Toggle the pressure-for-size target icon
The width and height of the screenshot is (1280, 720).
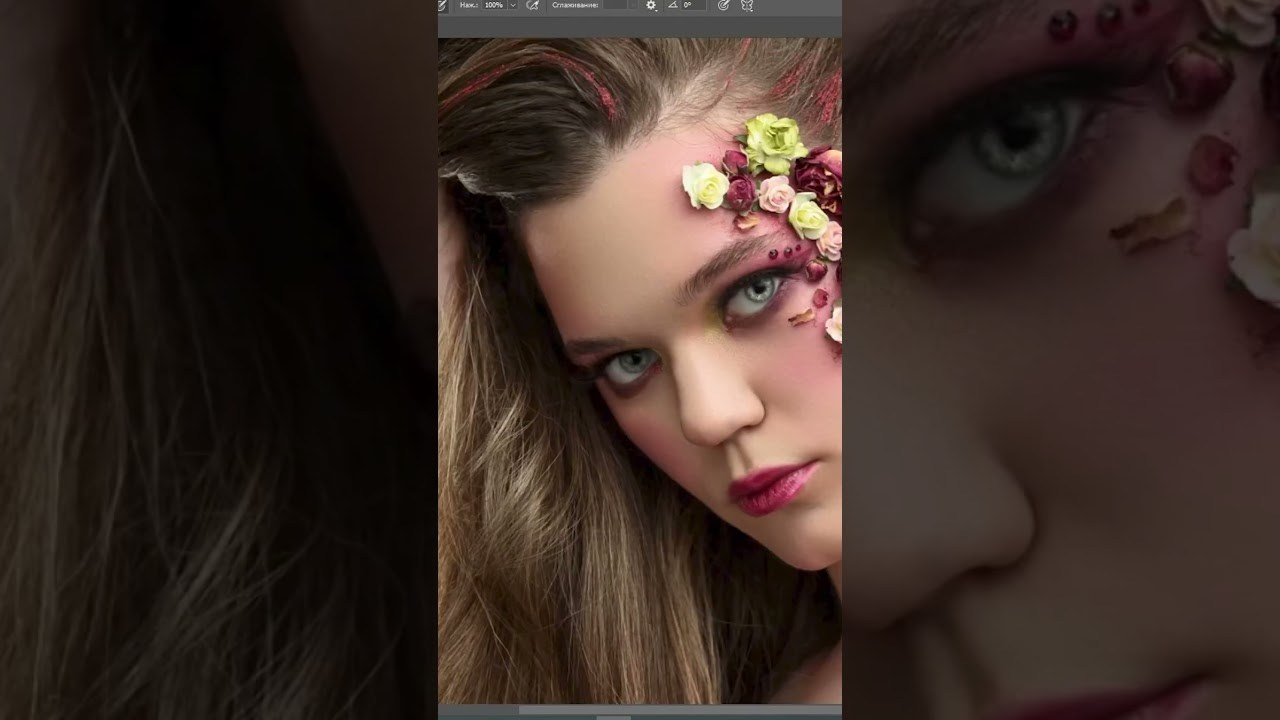point(723,5)
